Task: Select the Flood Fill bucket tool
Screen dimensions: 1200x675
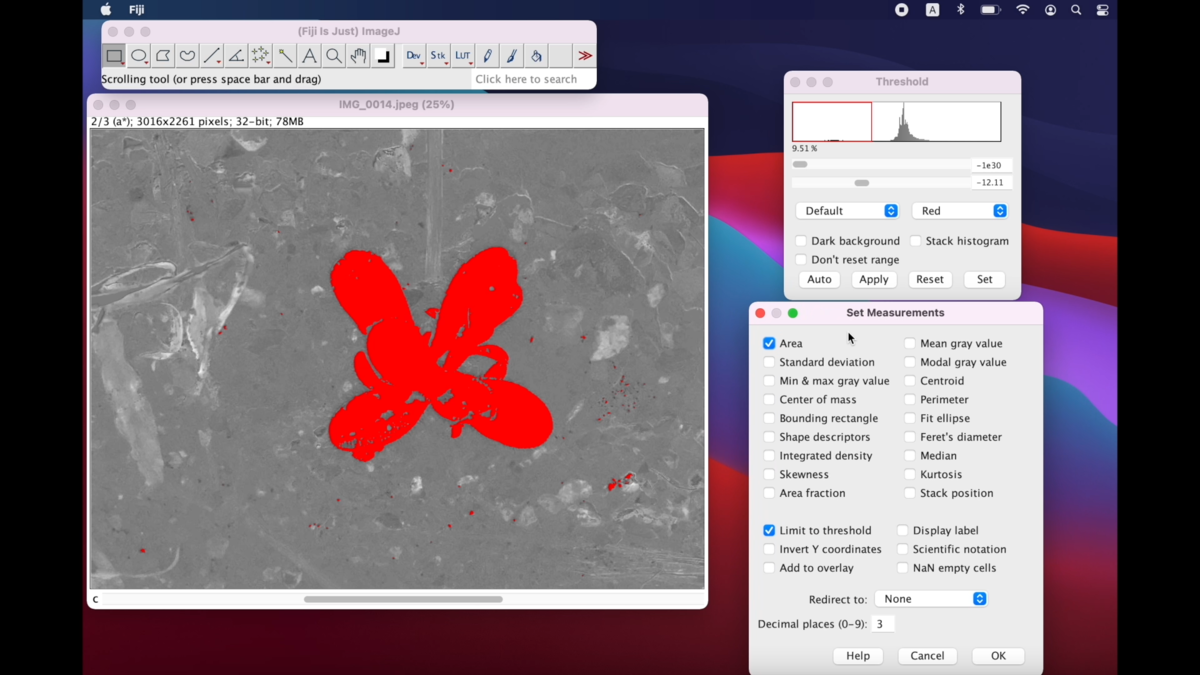Action: [x=537, y=56]
